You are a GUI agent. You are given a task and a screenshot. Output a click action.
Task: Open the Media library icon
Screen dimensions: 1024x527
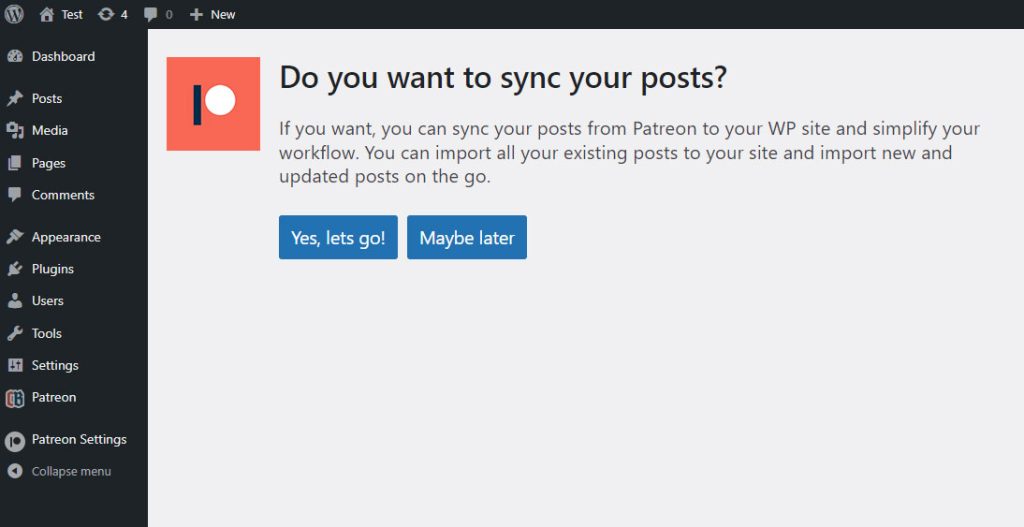(15, 131)
